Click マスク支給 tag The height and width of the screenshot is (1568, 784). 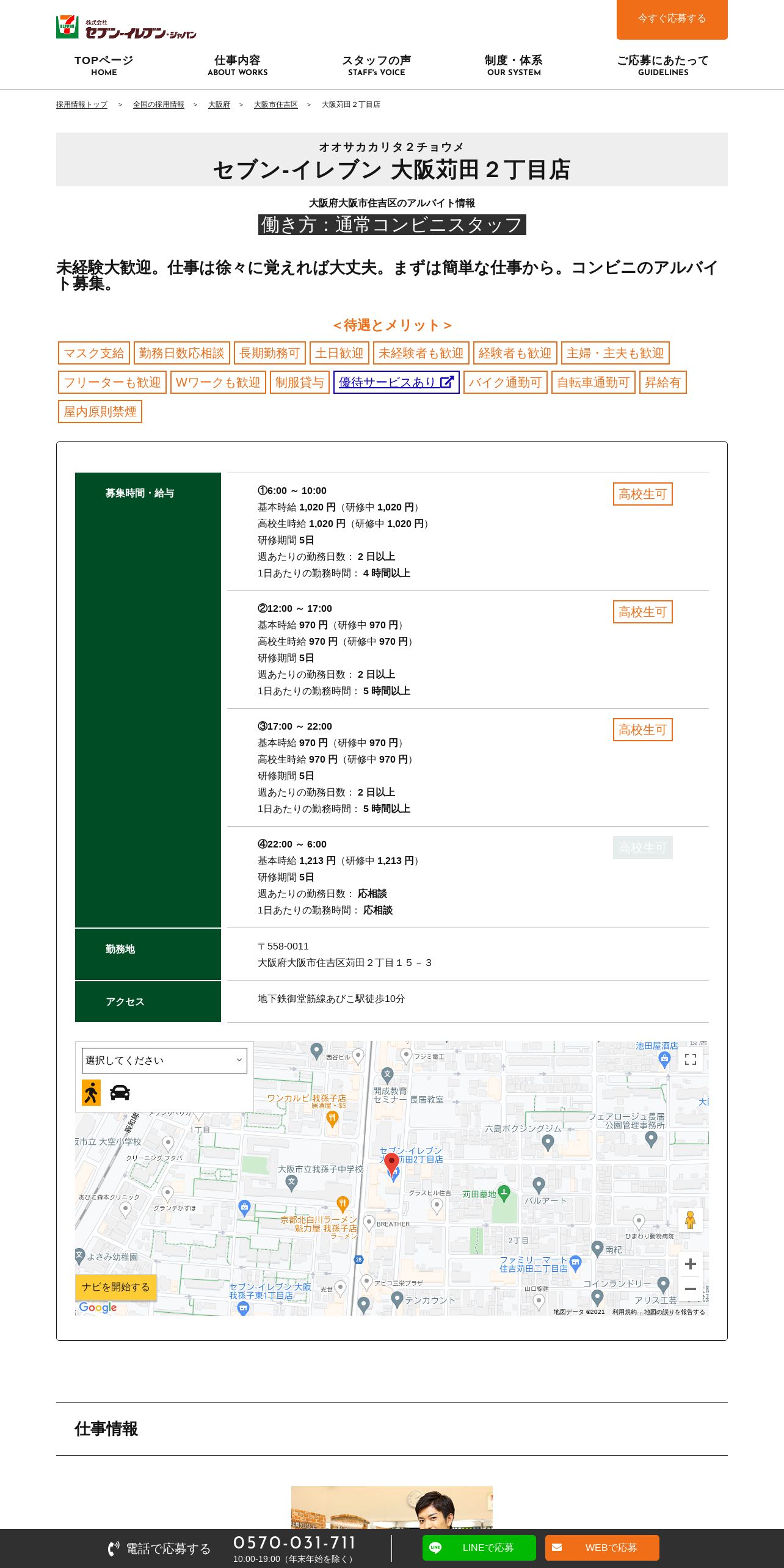click(93, 353)
